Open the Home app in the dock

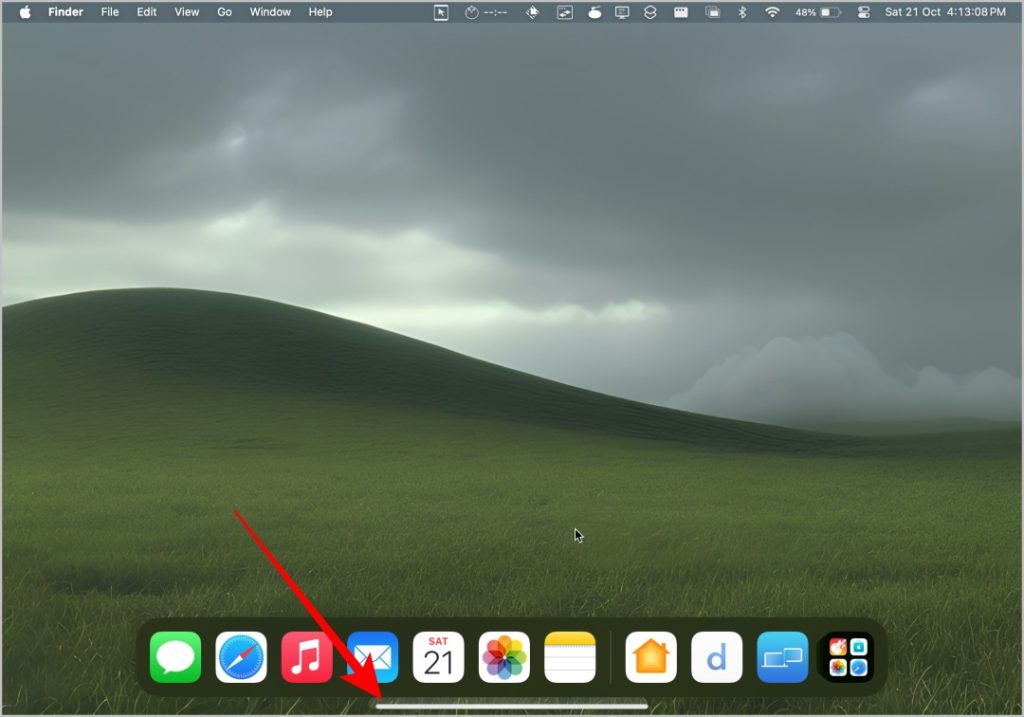pos(651,657)
